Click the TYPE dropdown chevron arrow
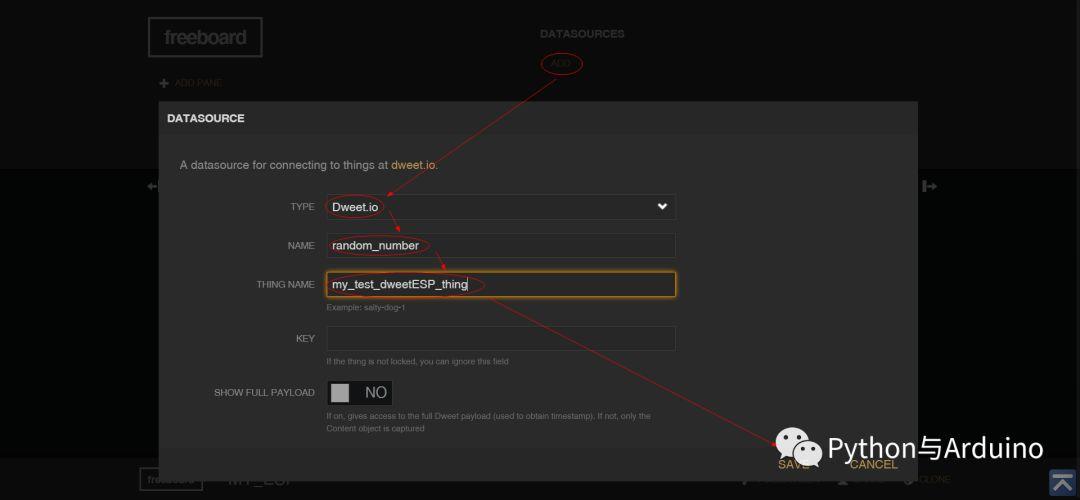Screen dimensions: 1080x500 click(x=662, y=207)
